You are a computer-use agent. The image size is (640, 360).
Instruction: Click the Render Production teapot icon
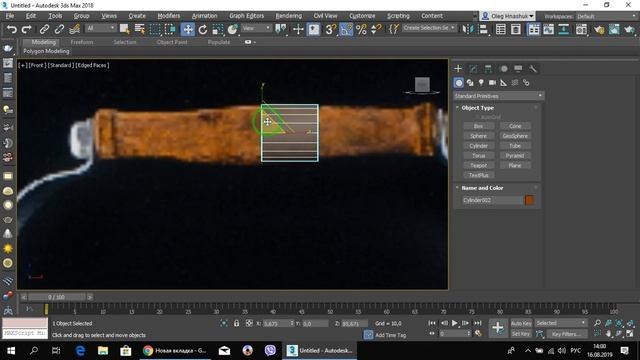[629, 29]
